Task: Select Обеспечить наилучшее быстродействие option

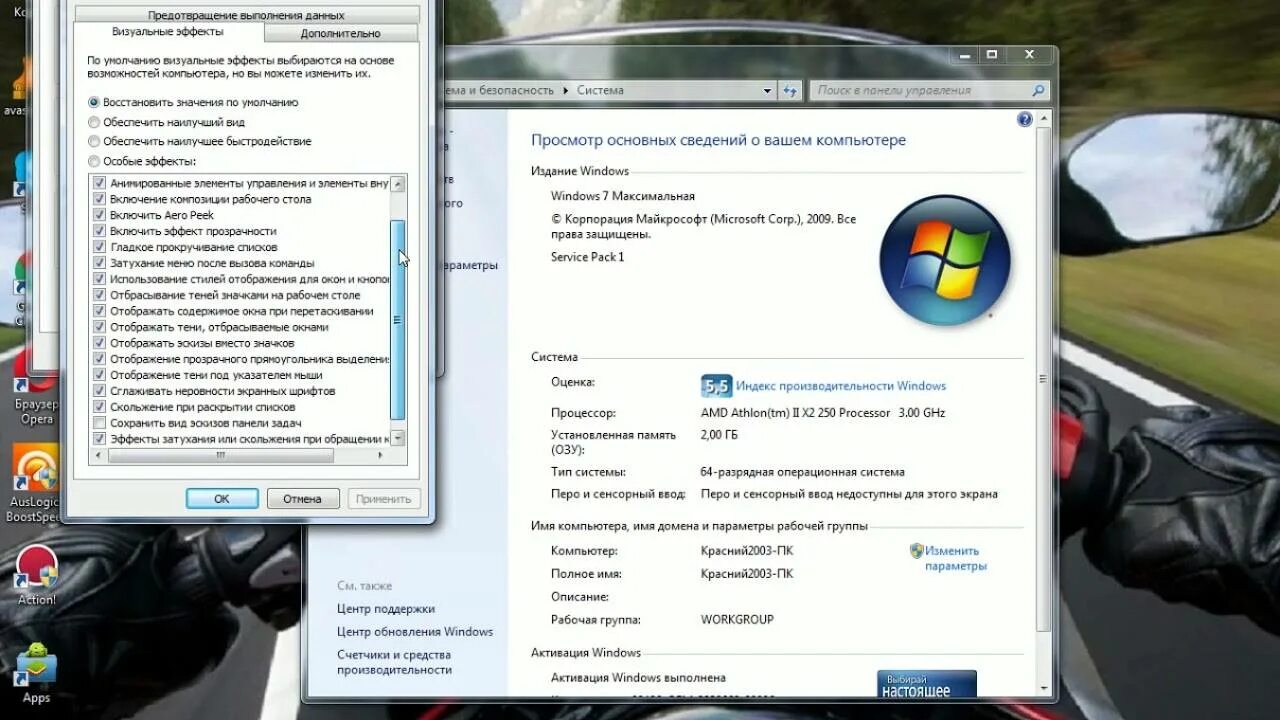Action: (x=92, y=141)
